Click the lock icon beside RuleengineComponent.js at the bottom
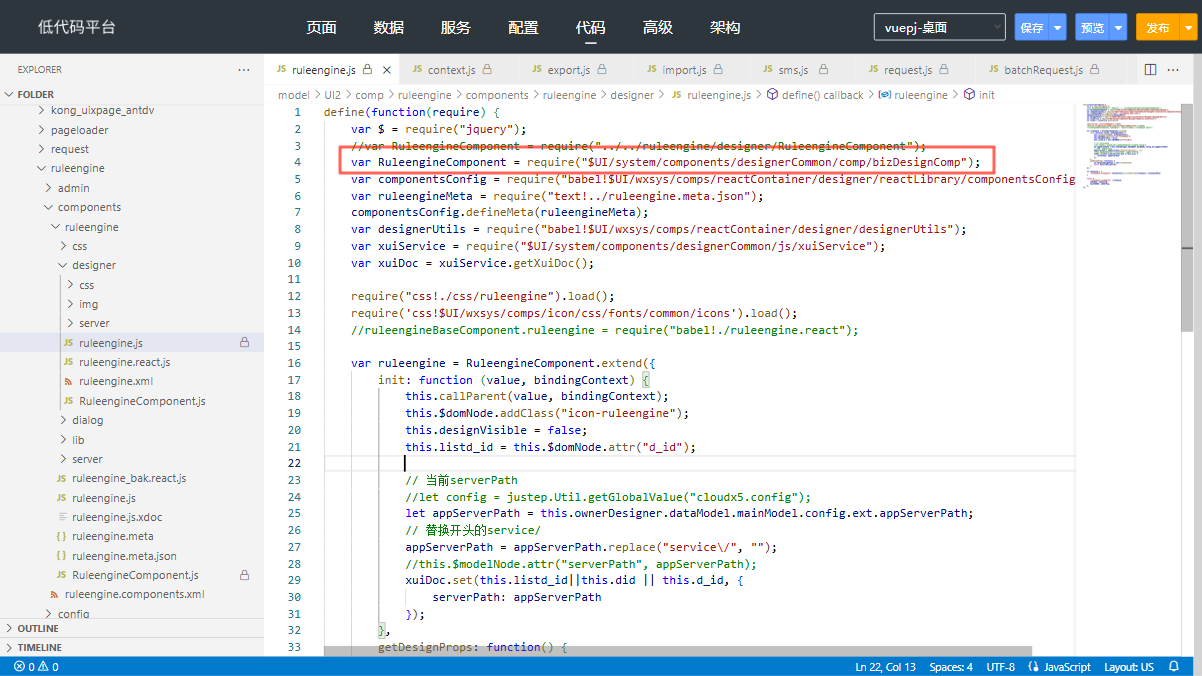 pyautogui.click(x=244, y=575)
